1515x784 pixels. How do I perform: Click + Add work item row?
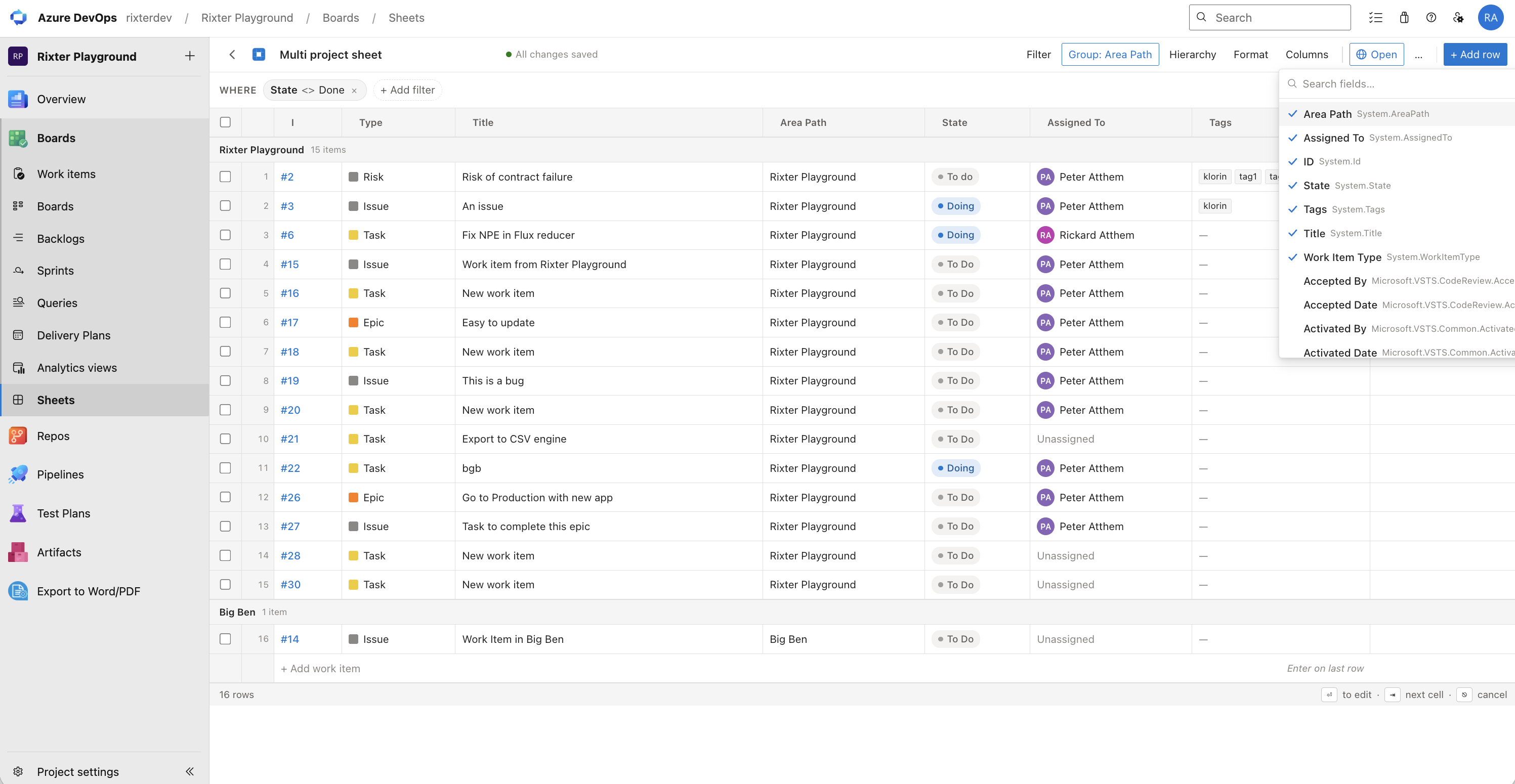[320, 668]
